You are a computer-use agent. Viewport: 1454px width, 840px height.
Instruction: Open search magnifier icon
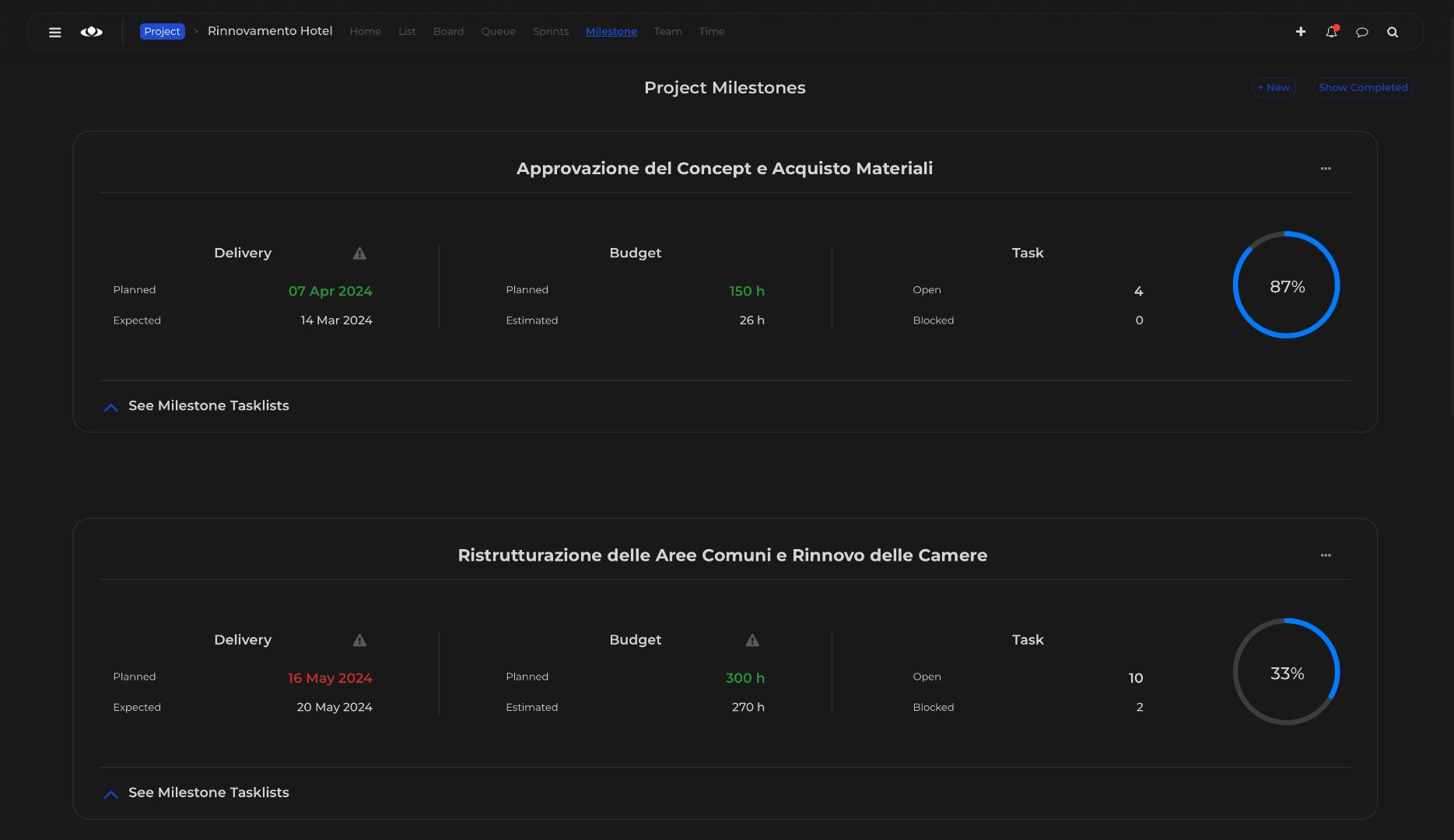point(1393,32)
